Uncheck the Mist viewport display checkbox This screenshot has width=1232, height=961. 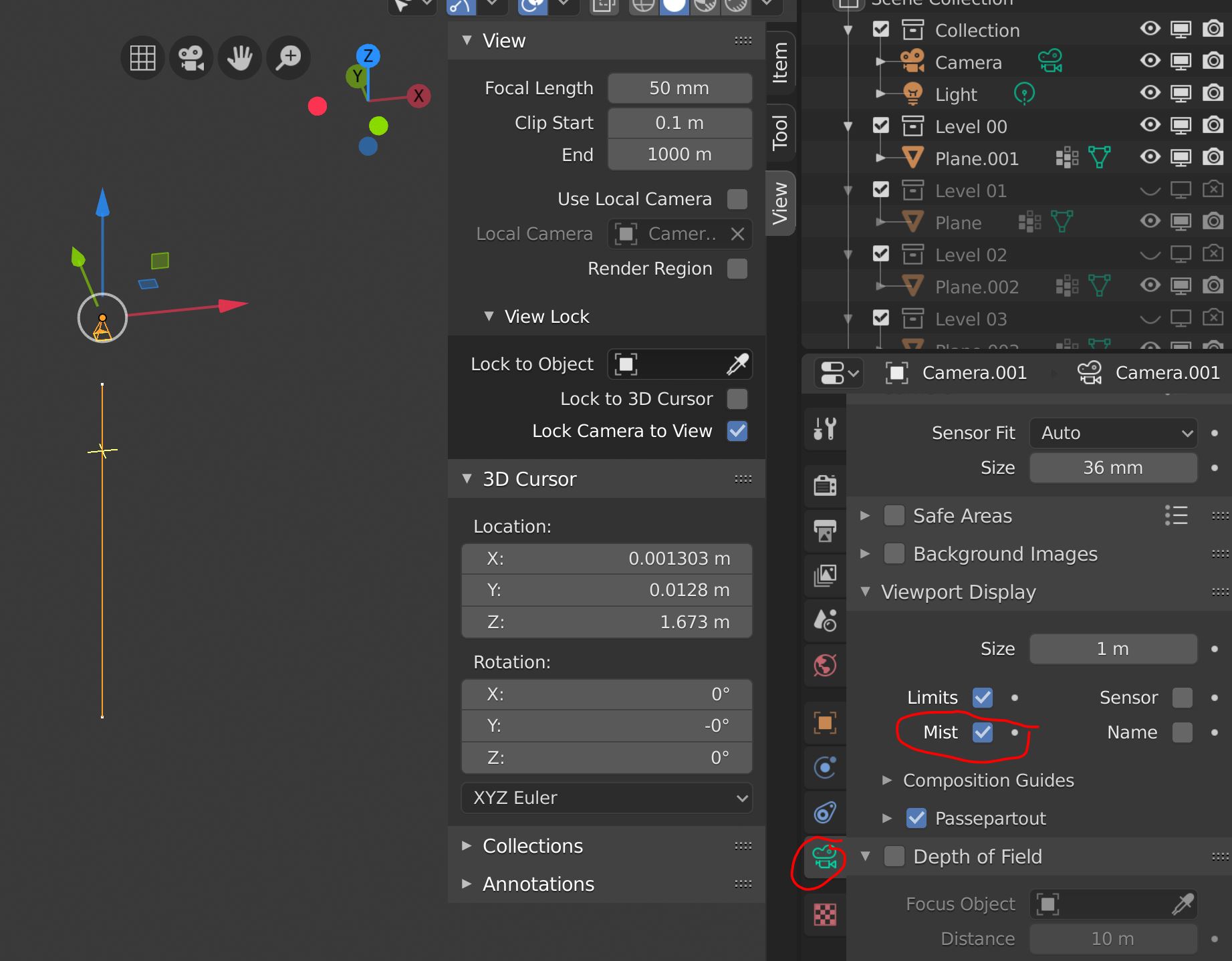[982, 732]
